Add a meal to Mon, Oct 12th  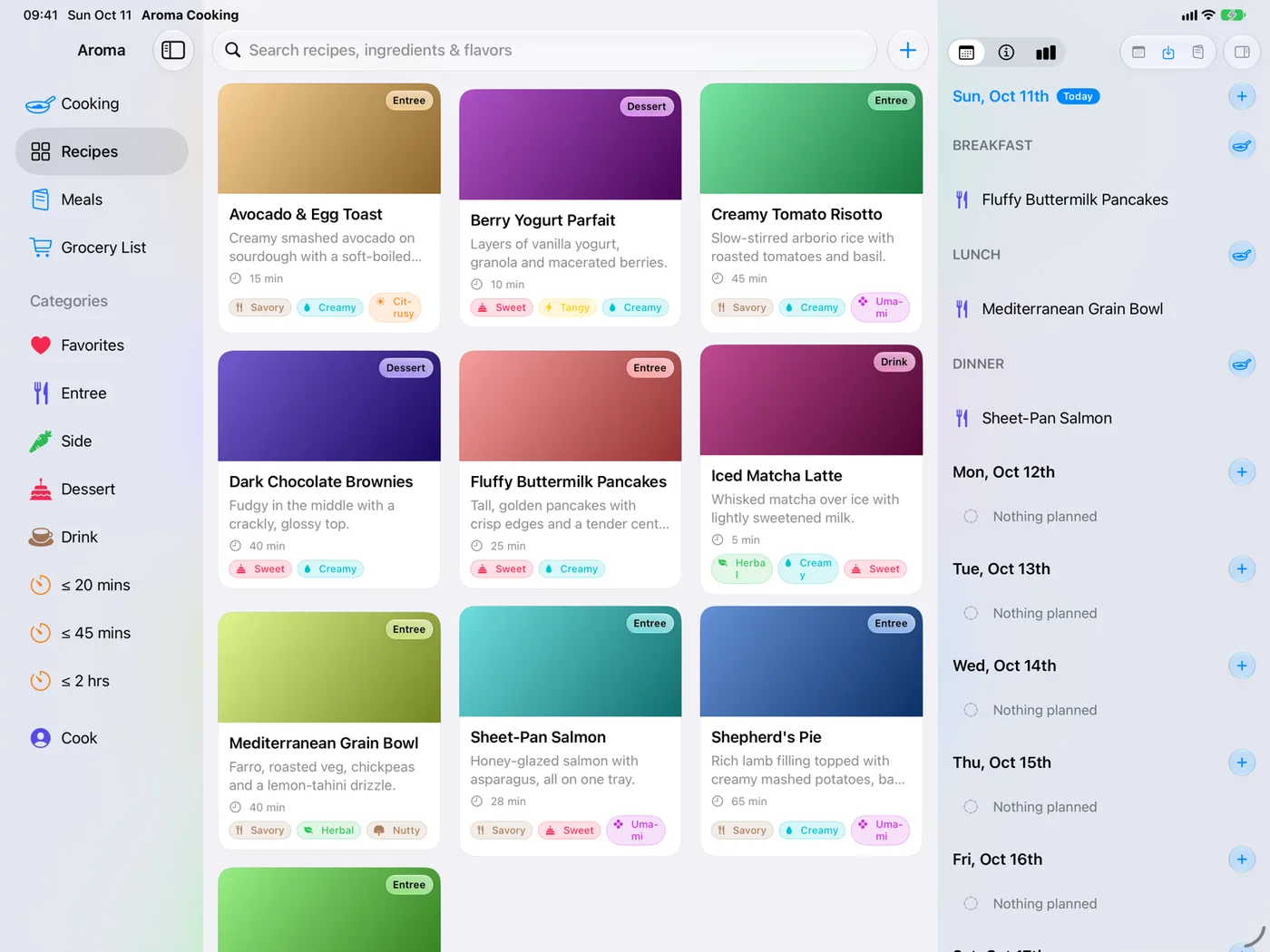1242,472
